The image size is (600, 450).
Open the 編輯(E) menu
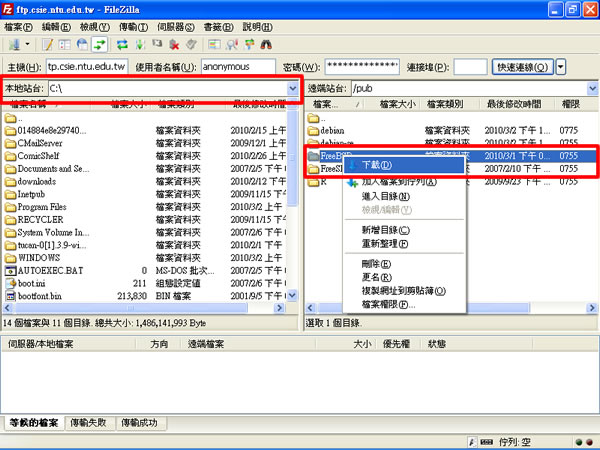pos(56,27)
